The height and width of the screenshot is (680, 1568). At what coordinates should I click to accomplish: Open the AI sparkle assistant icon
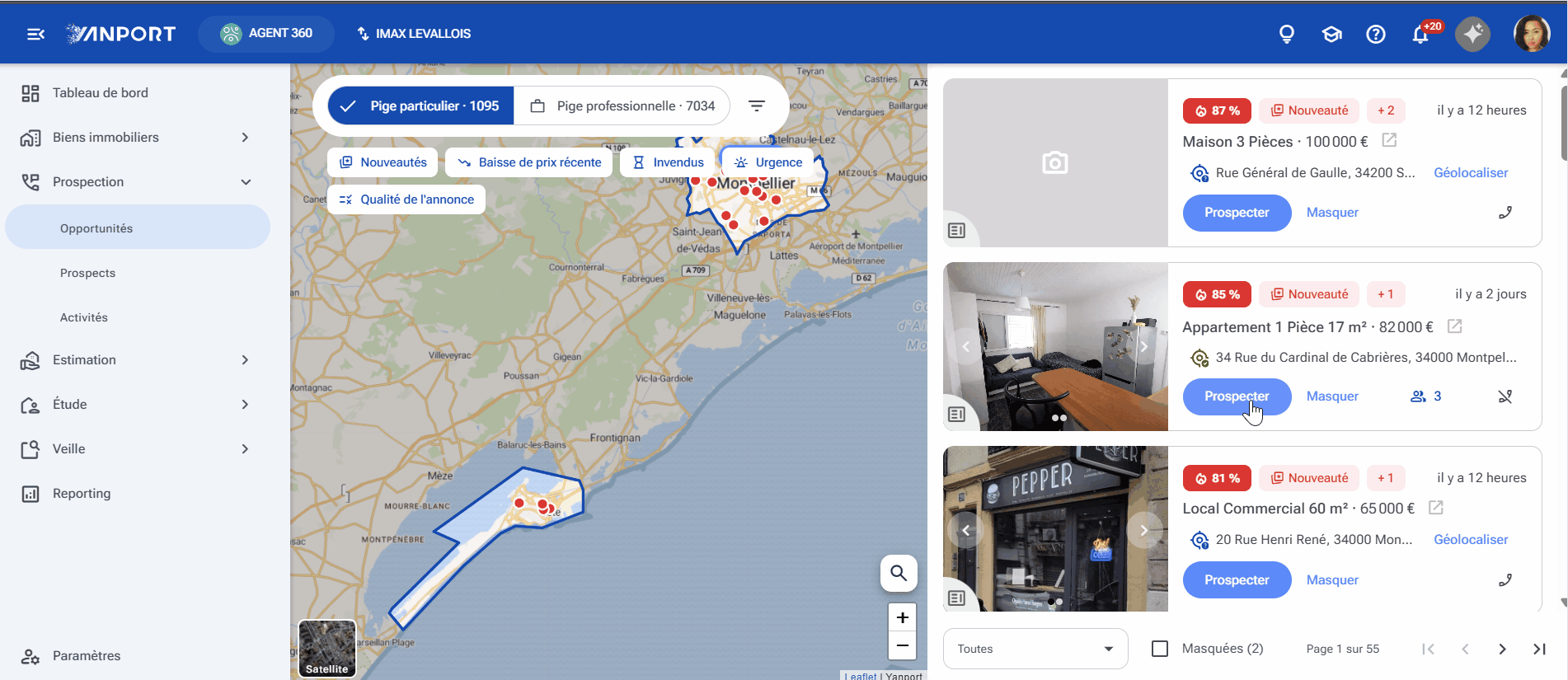1472,34
